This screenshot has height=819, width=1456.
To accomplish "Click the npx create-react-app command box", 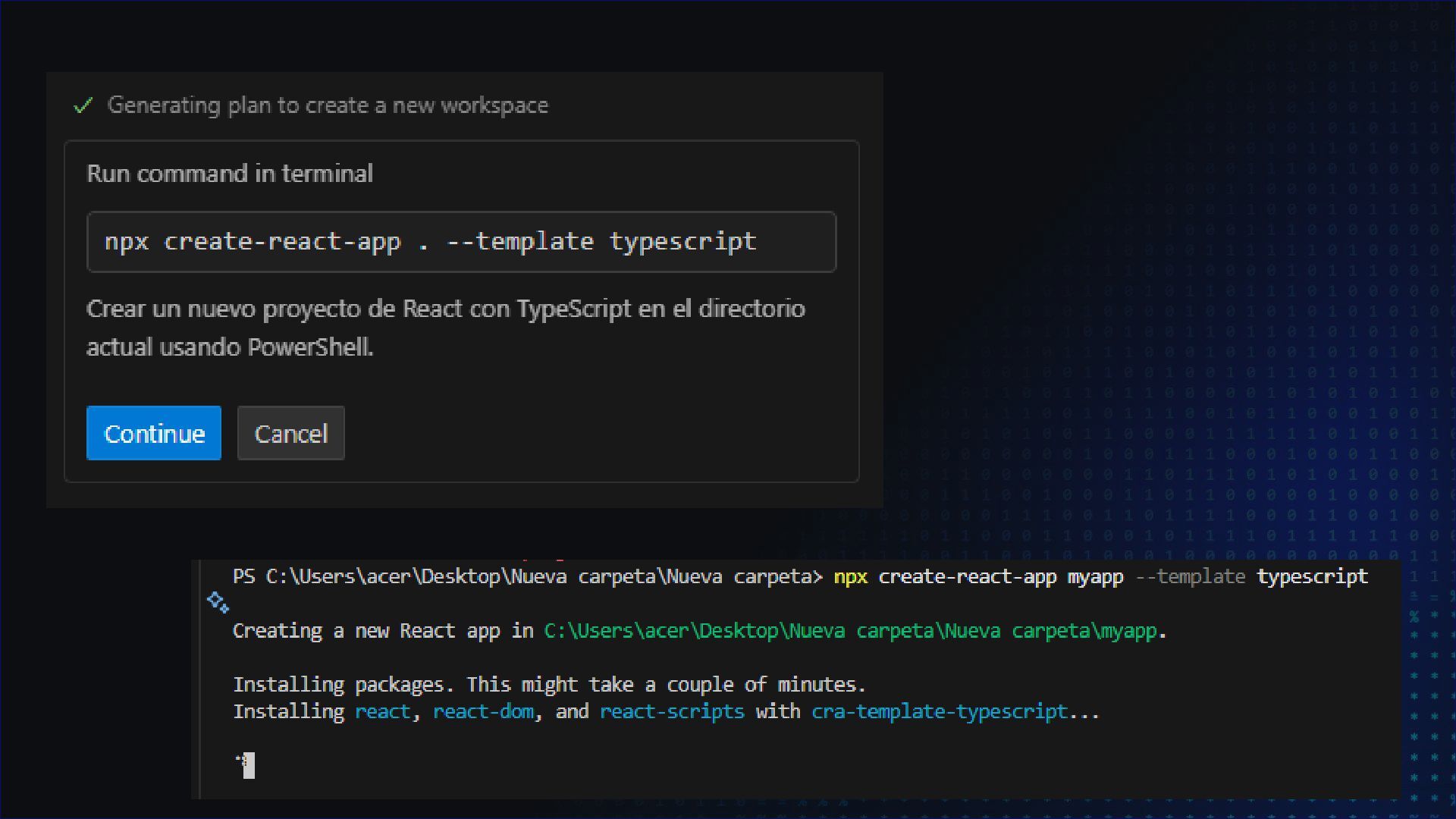I will [x=461, y=242].
